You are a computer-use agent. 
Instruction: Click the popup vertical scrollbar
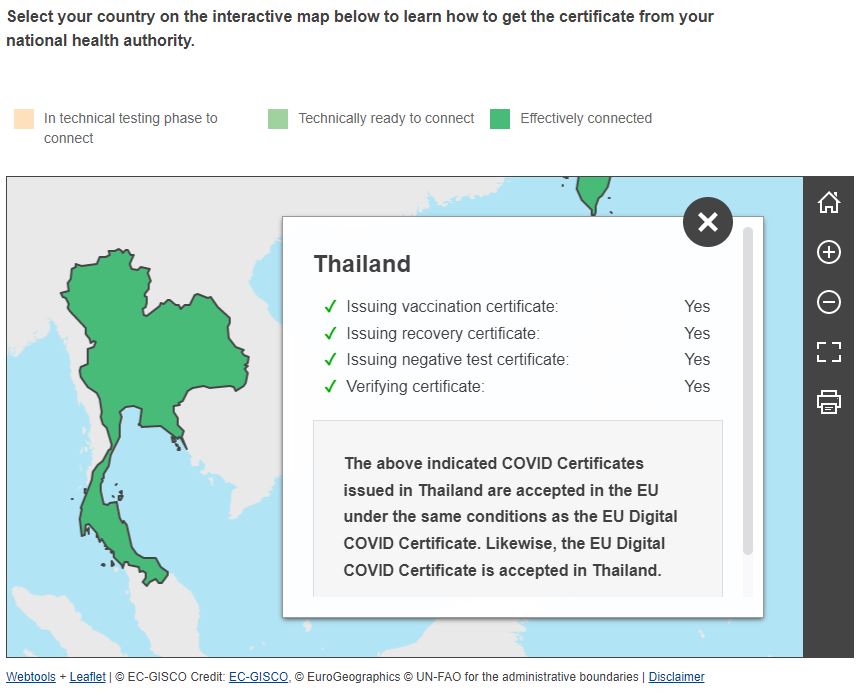pyautogui.click(x=748, y=391)
